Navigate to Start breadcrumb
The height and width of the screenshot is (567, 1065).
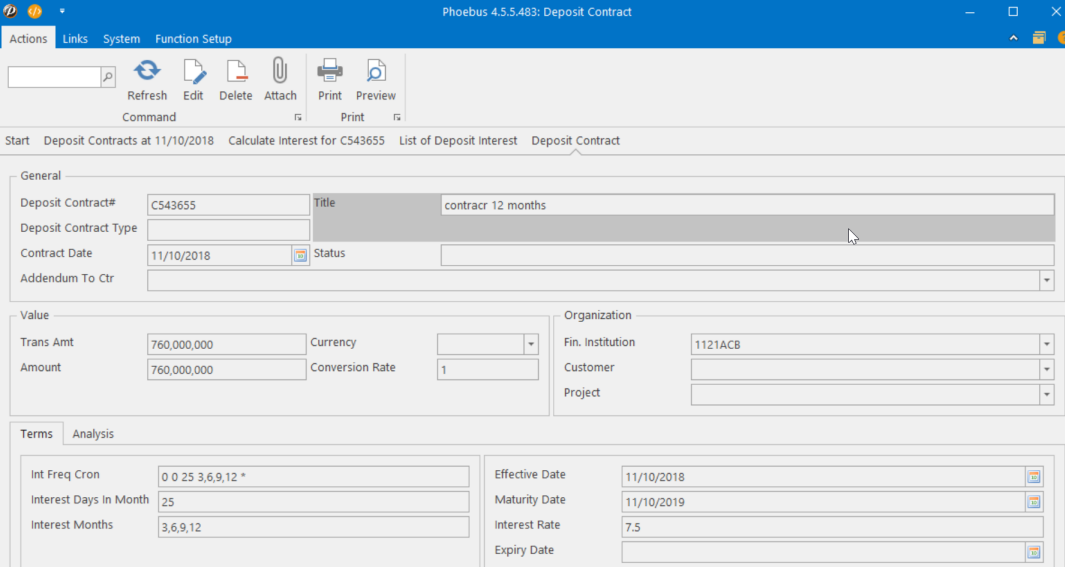point(17,141)
